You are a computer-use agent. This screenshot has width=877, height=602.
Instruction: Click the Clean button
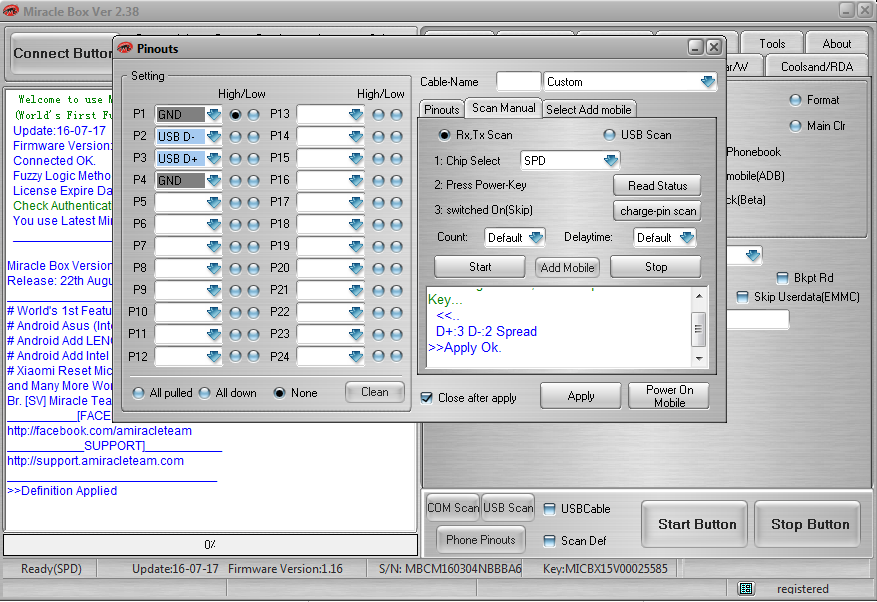point(375,392)
